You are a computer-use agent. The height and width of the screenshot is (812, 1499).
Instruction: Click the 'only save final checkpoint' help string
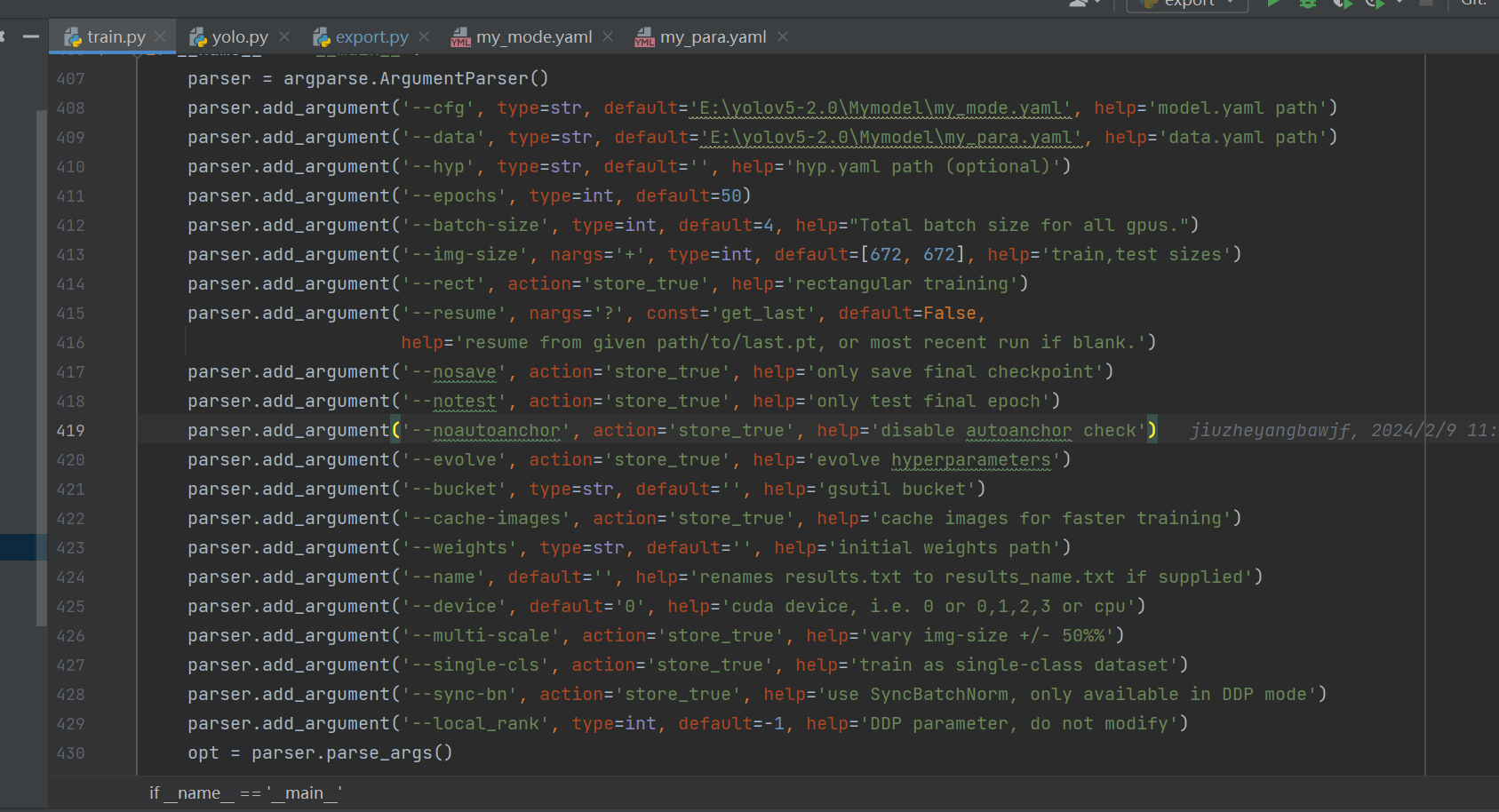click(x=953, y=371)
